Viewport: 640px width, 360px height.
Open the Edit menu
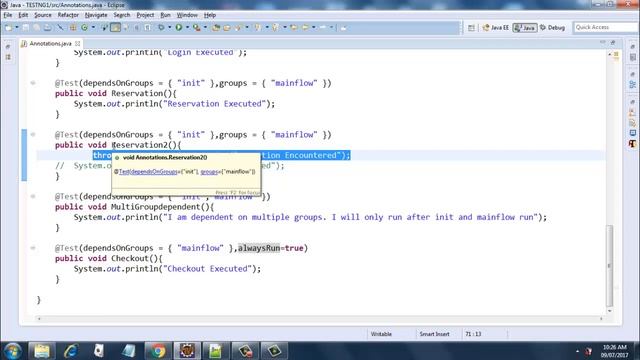pyautogui.click(x=23, y=15)
